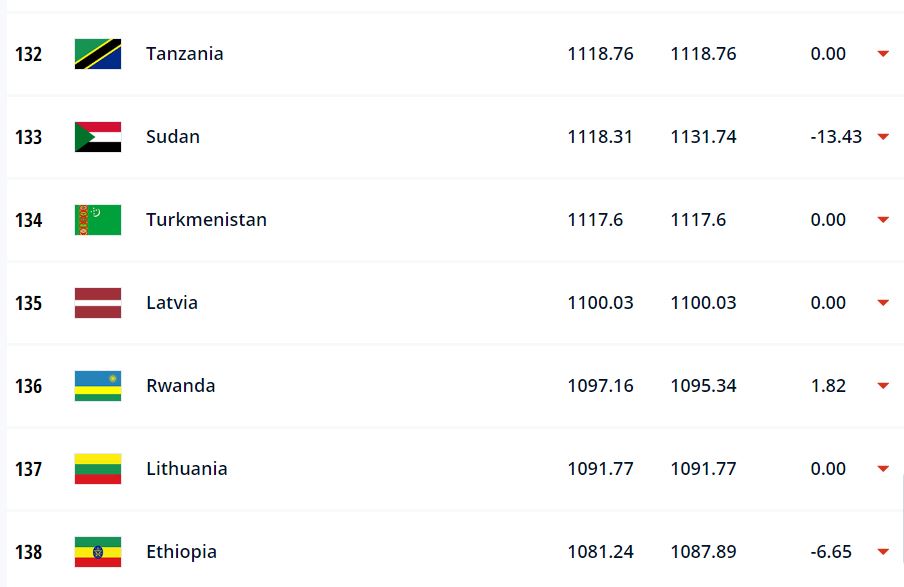The height and width of the screenshot is (587, 904).
Task: Select Rwanda's total points 1097.16
Action: [600, 386]
